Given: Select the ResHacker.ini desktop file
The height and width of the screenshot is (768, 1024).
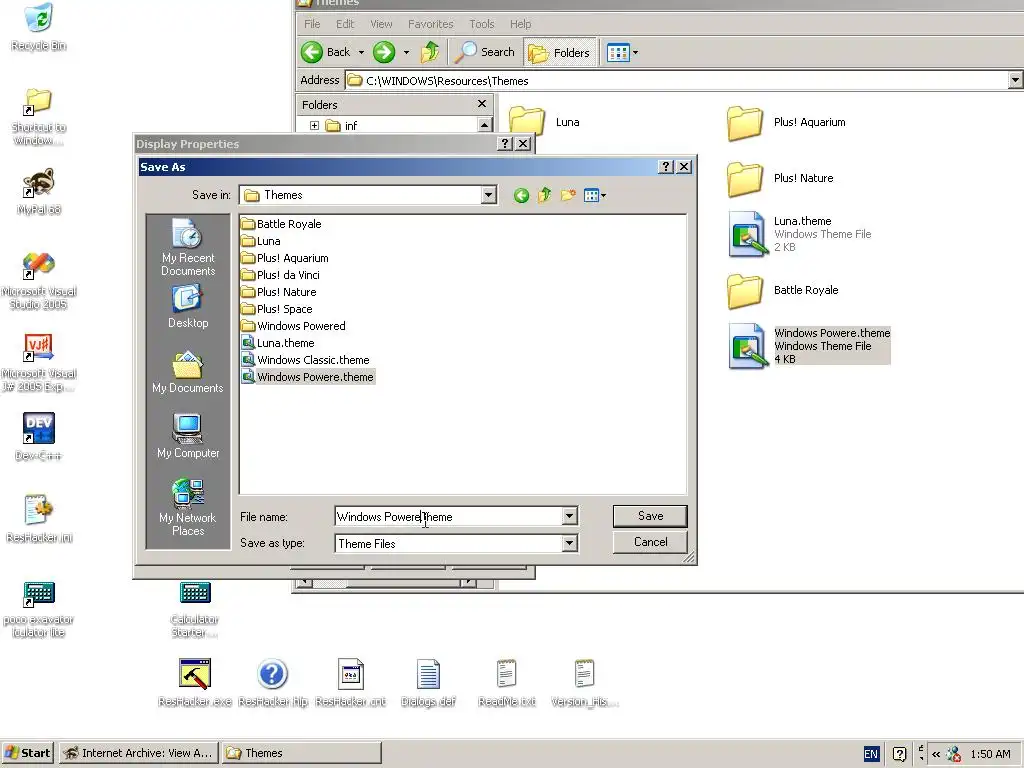Looking at the screenshot, I should tap(39, 519).
